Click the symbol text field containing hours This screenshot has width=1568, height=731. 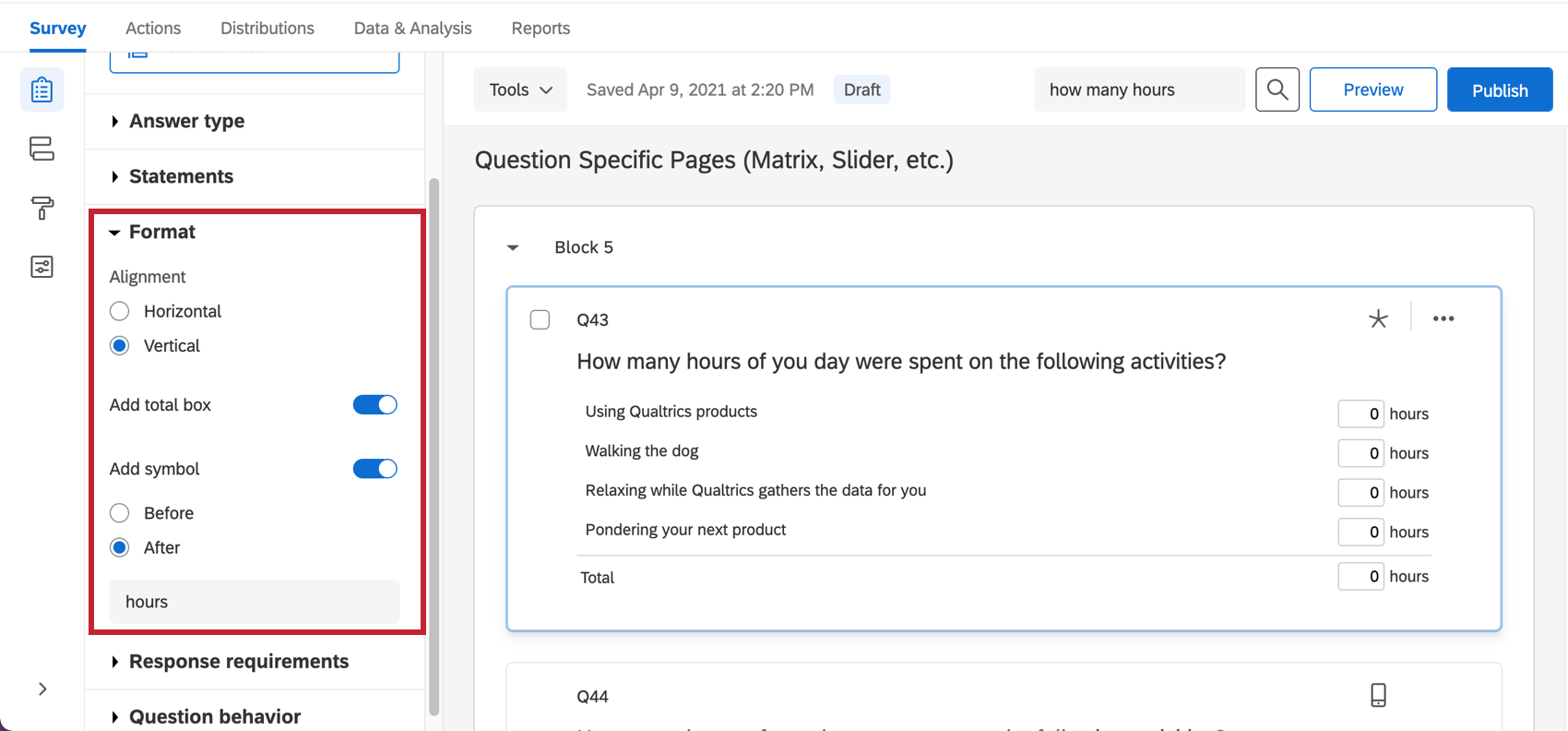tap(255, 602)
